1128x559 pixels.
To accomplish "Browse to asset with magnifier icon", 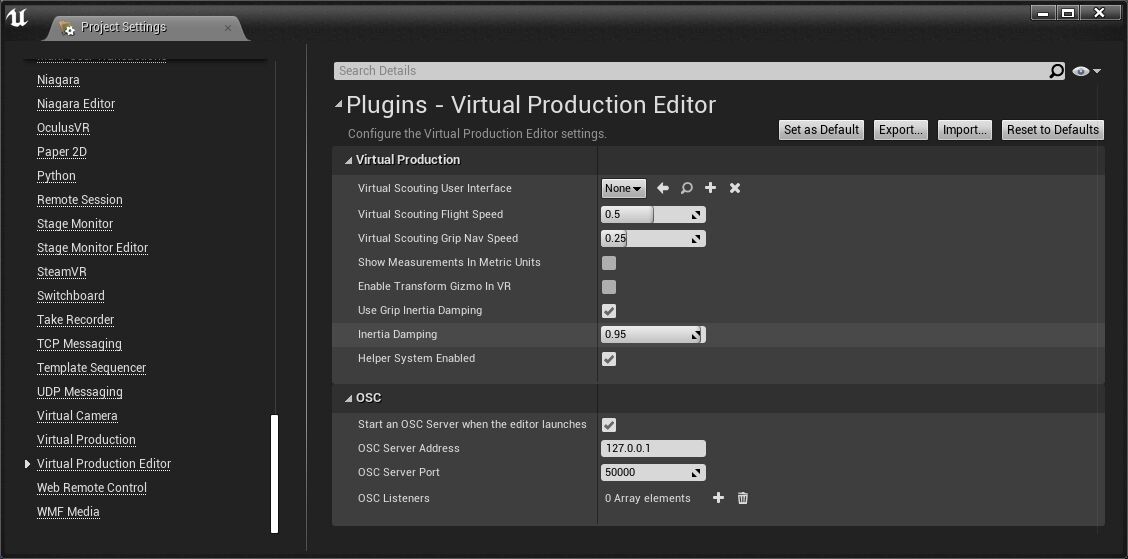I will point(687,188).
